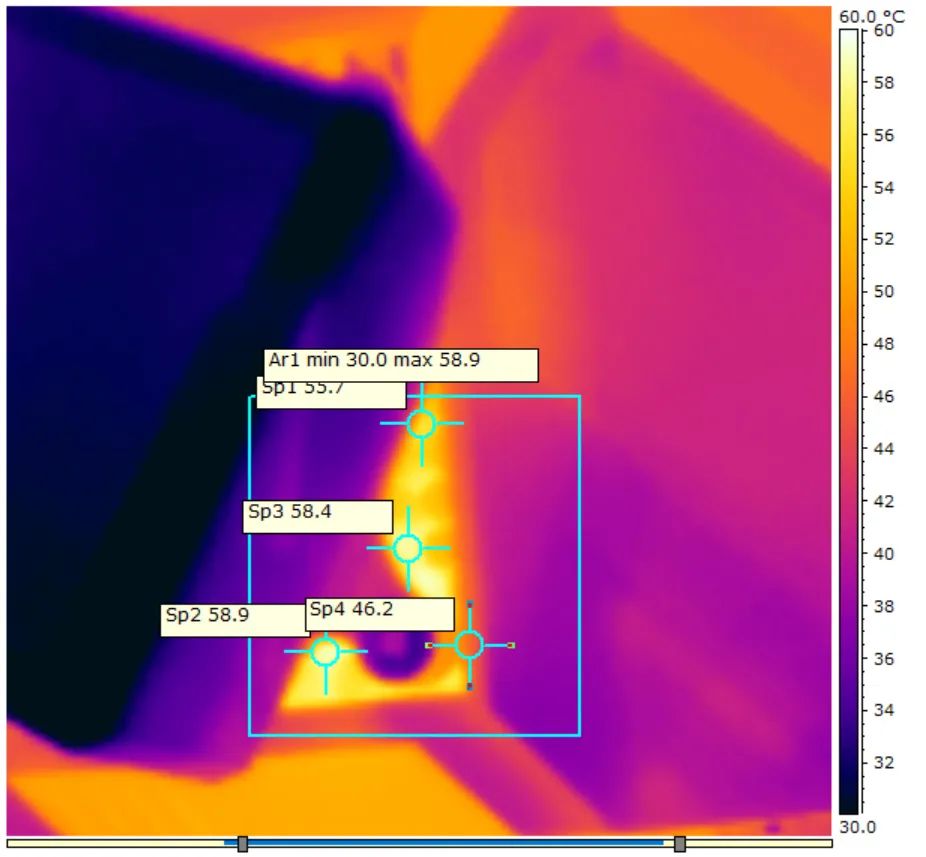
Task: Click the left handle of the temperature span slider
Action: point(242,844)
